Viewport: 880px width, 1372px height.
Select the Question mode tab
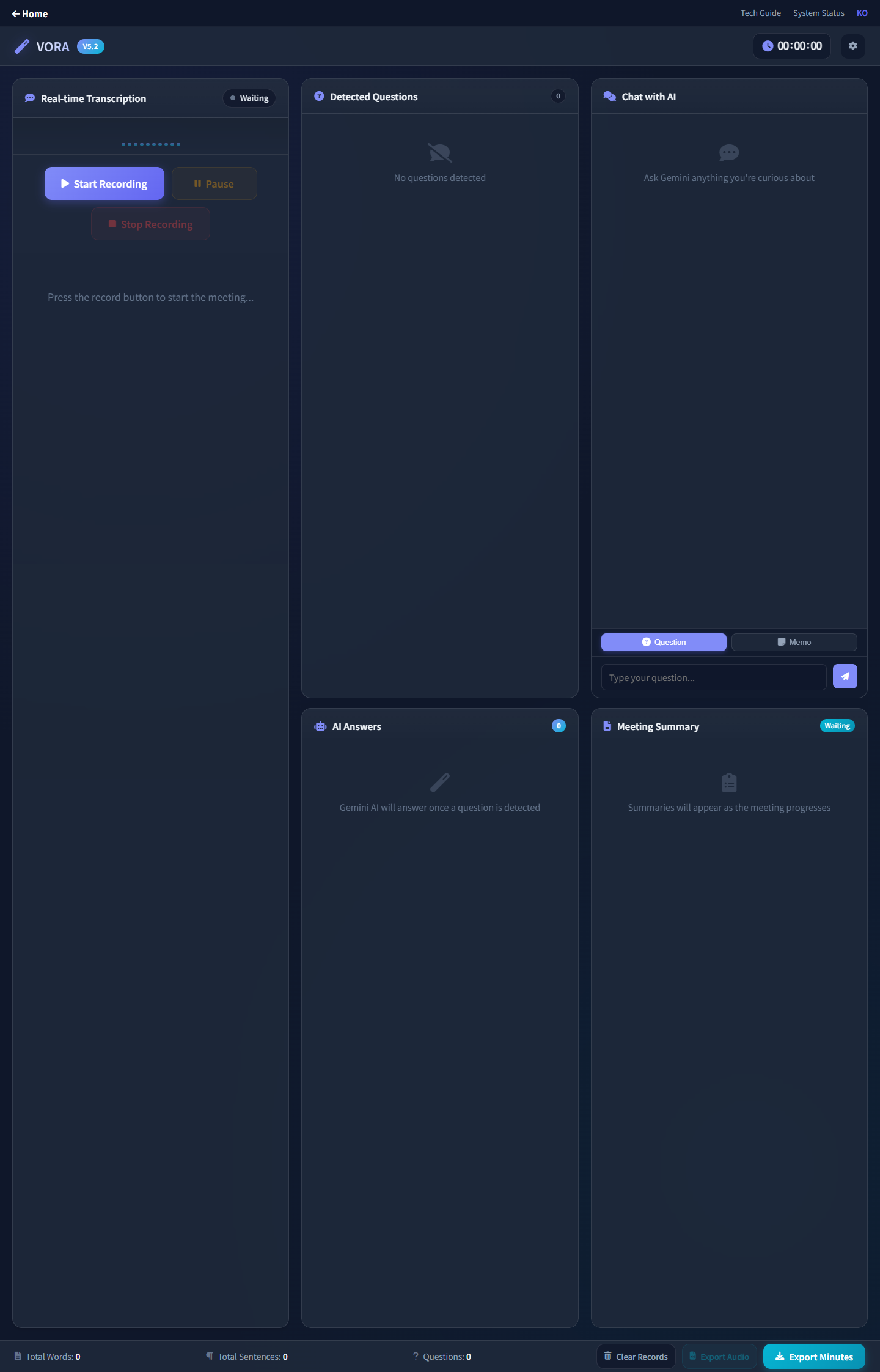(664, 642)
